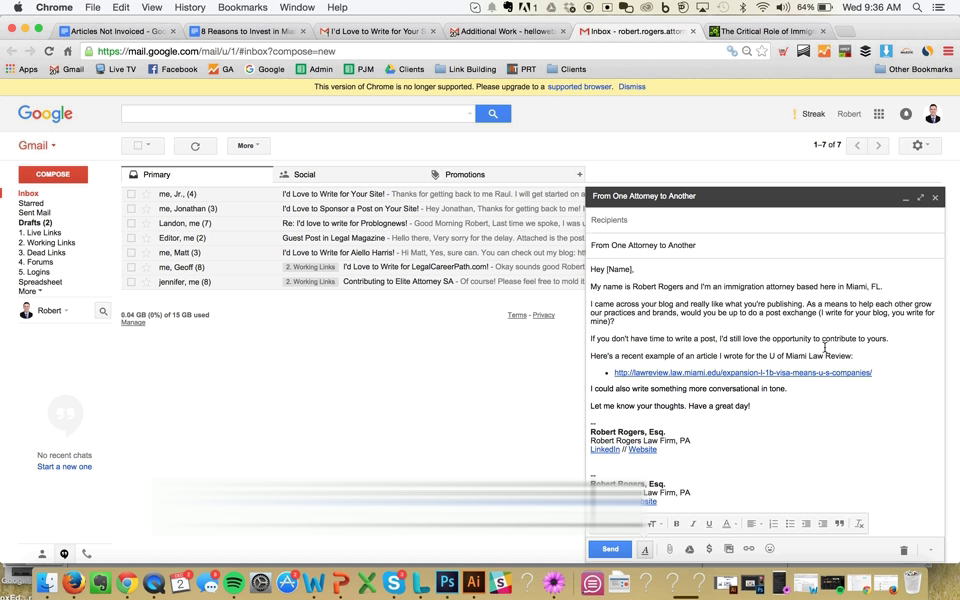
Task: Apply quote formatting to the email text
Action: (x=839, y=523)
